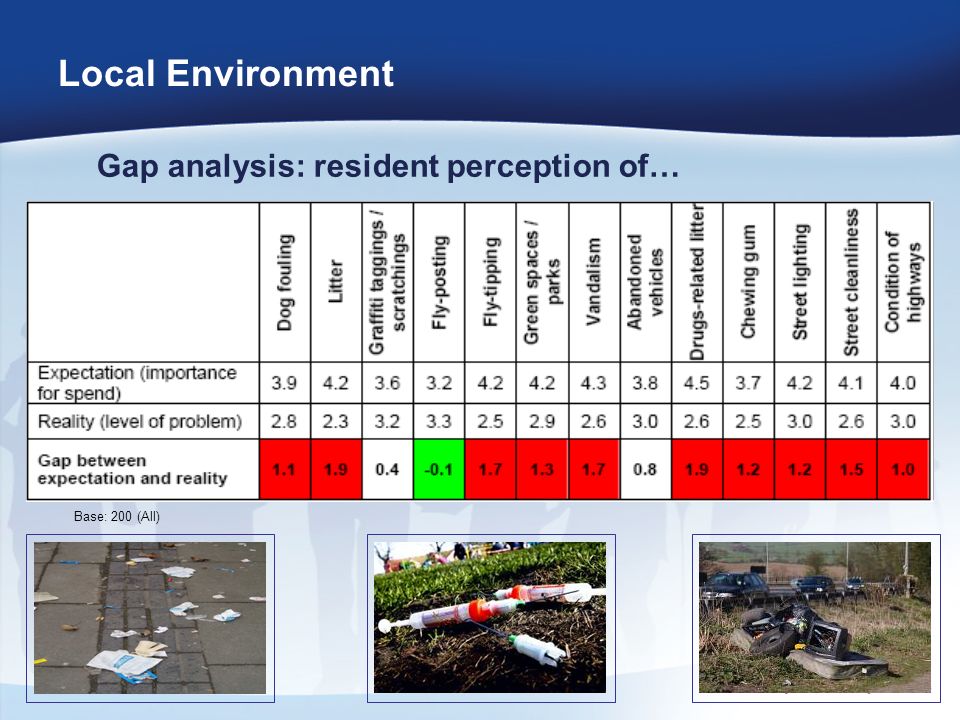Pick the "Fly-posting" column header
The height and width of the screenshot is (720, 960).
[x=439, y=283]
